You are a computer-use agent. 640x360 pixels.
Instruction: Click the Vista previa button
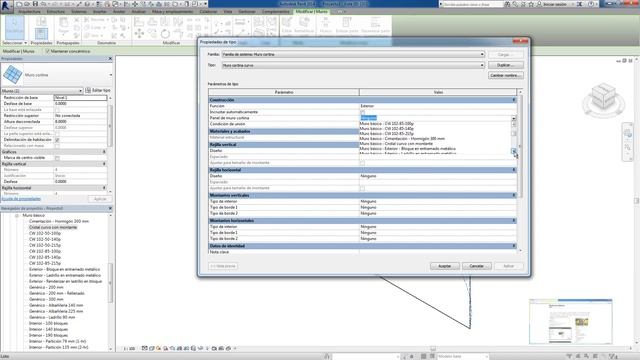tap(223, 266)
